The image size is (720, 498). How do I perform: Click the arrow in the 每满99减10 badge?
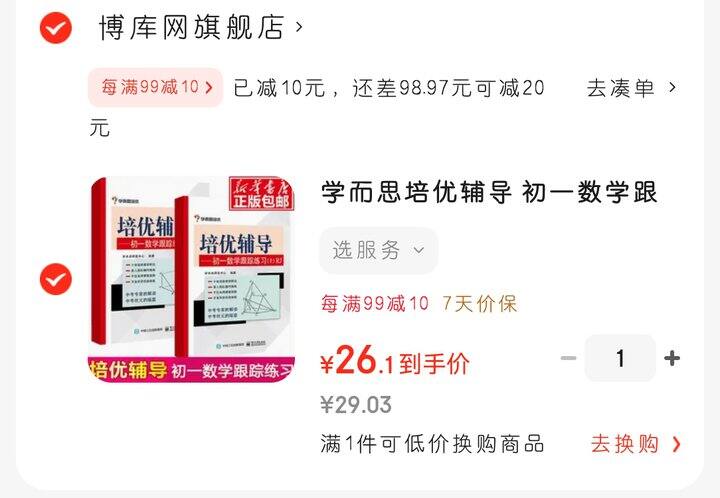209,87
